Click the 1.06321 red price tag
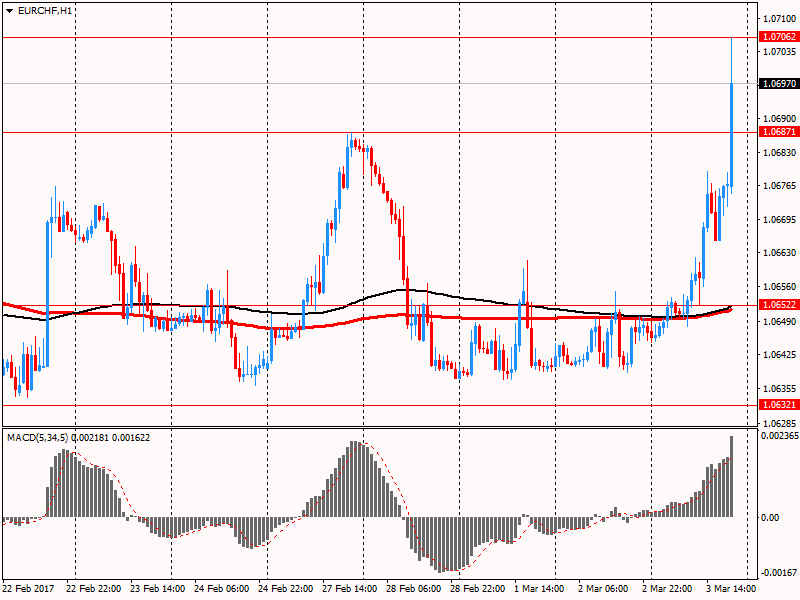Screen dimensions: 800x600 tap(778, 405)
